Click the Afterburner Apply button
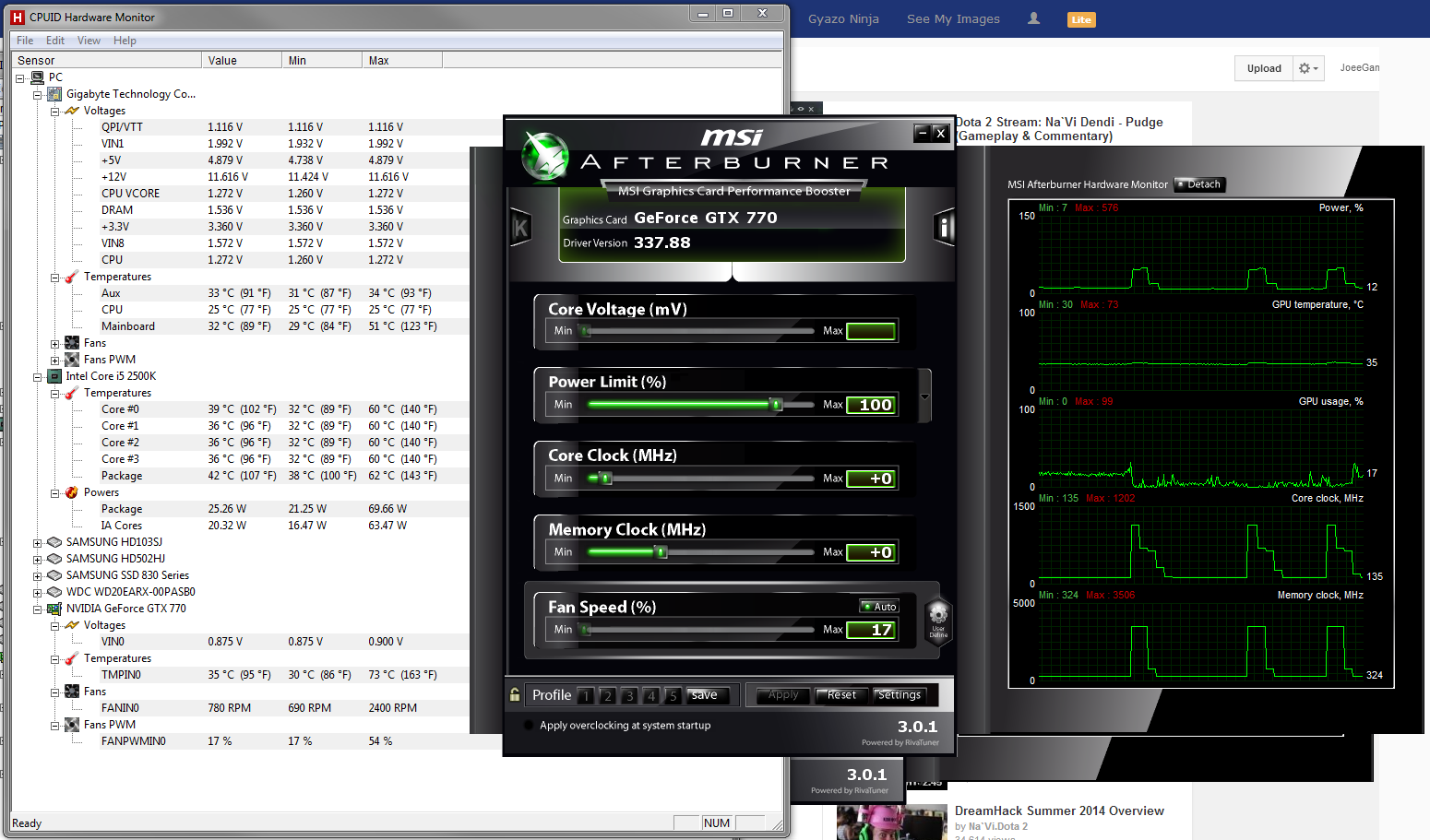This screenshot has width=1430, height=840. 783,695
